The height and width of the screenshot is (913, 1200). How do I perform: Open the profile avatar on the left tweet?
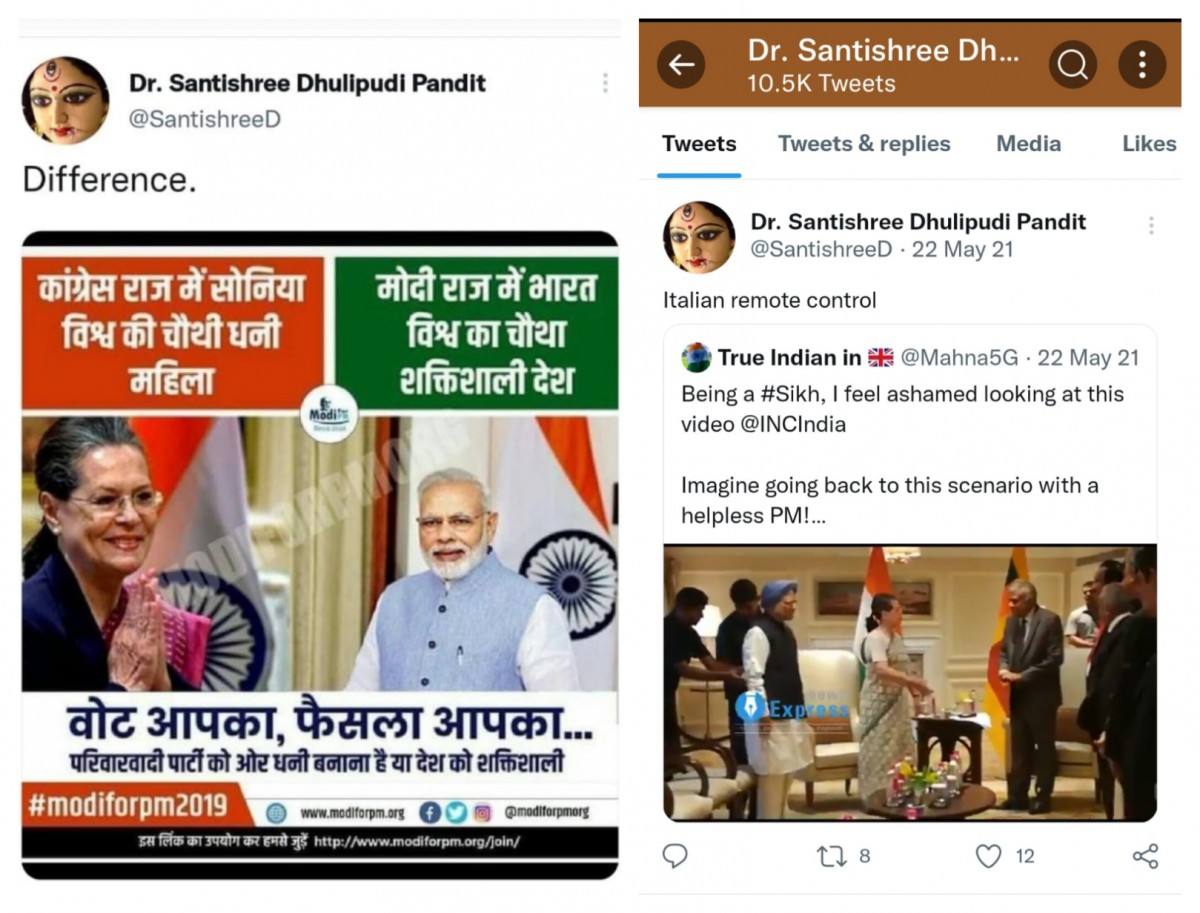pyautogui.click(x=66, y=100)
